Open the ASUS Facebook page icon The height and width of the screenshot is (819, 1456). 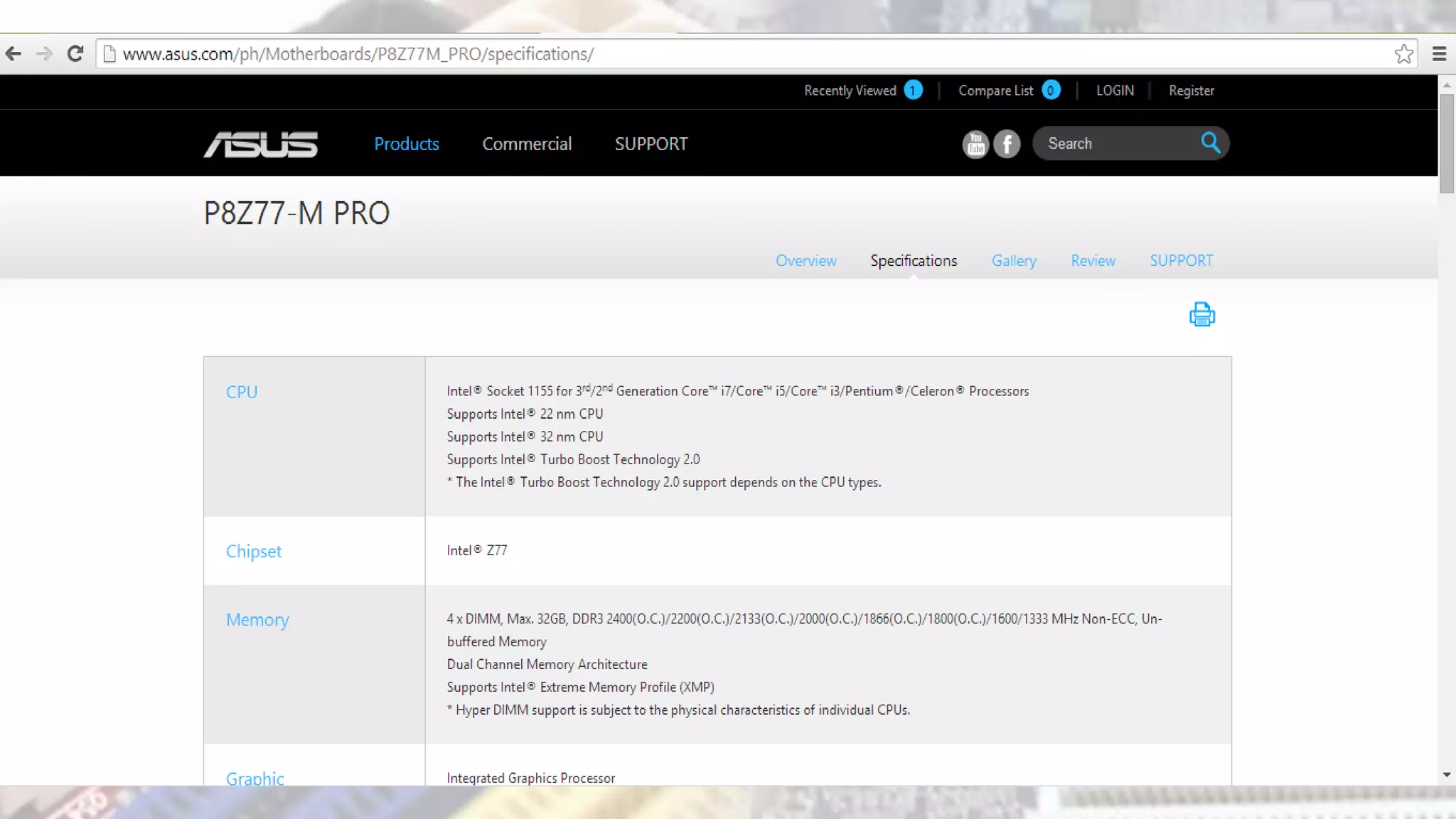click(1007, 144)
